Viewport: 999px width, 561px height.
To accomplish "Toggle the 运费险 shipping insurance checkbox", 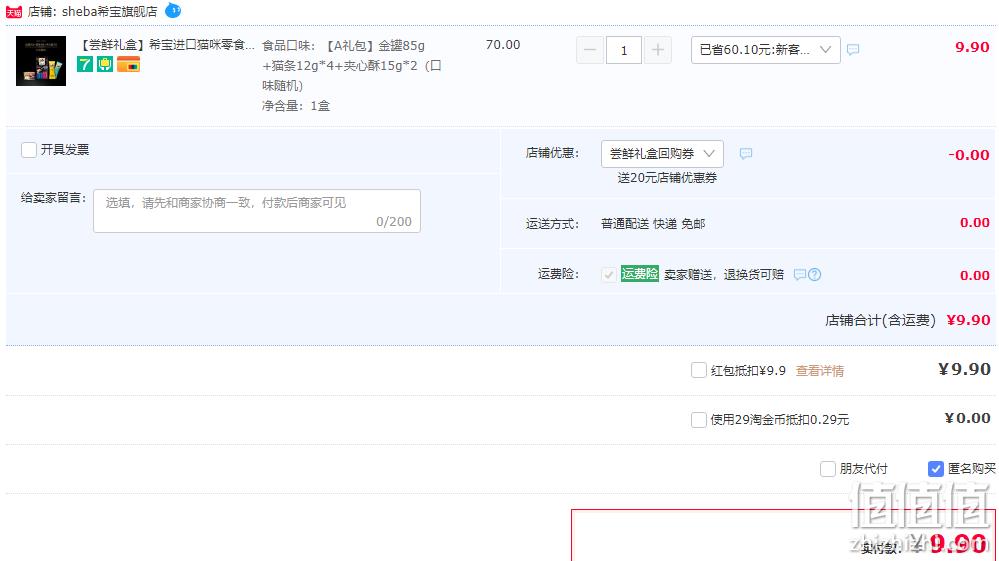I will tap(608, 274).
